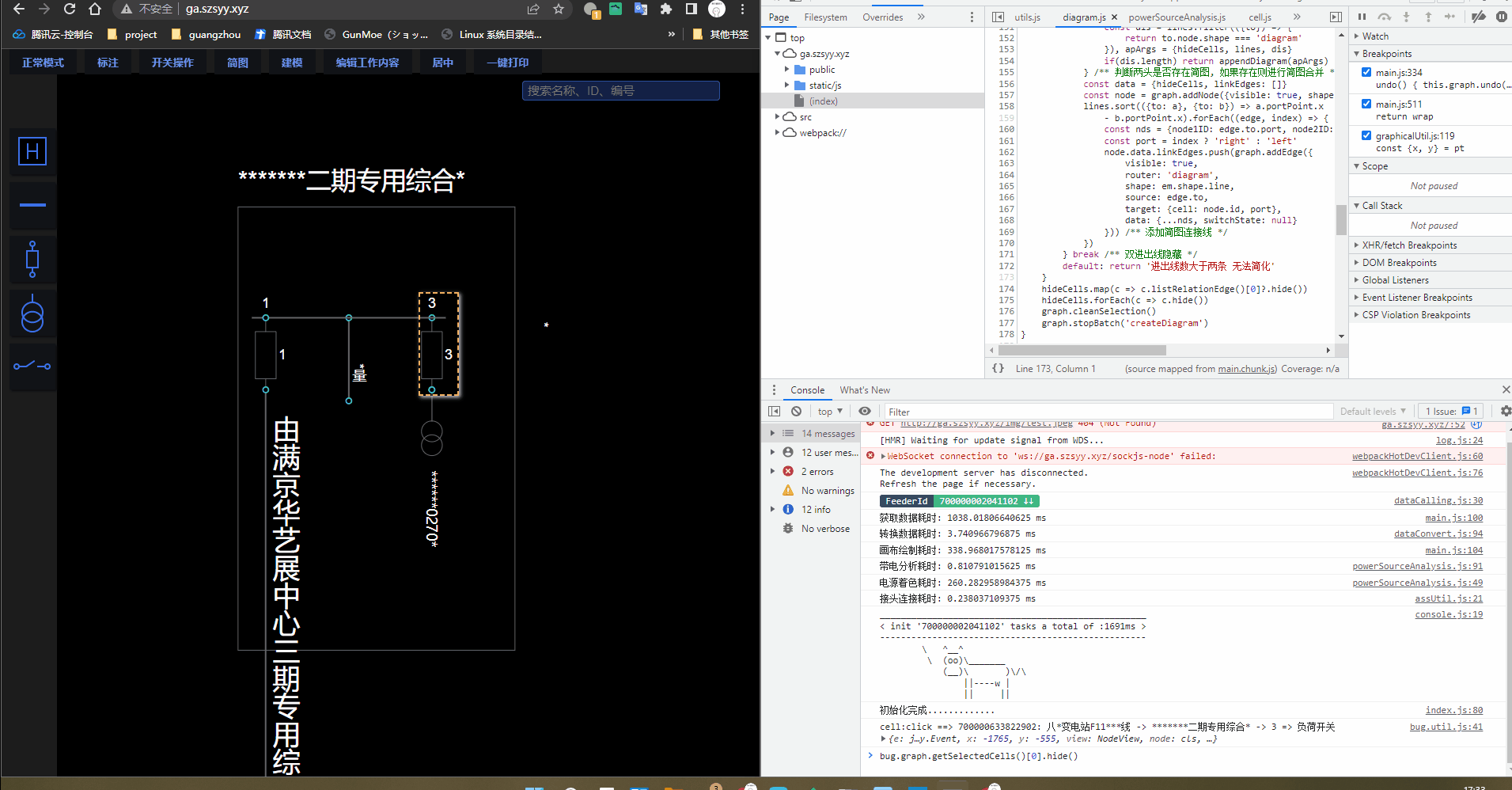Toggle the graphicalUtil.js:119 breakpoint checkbox
The image size is (1512, 790).
[x=1366, y=135]
